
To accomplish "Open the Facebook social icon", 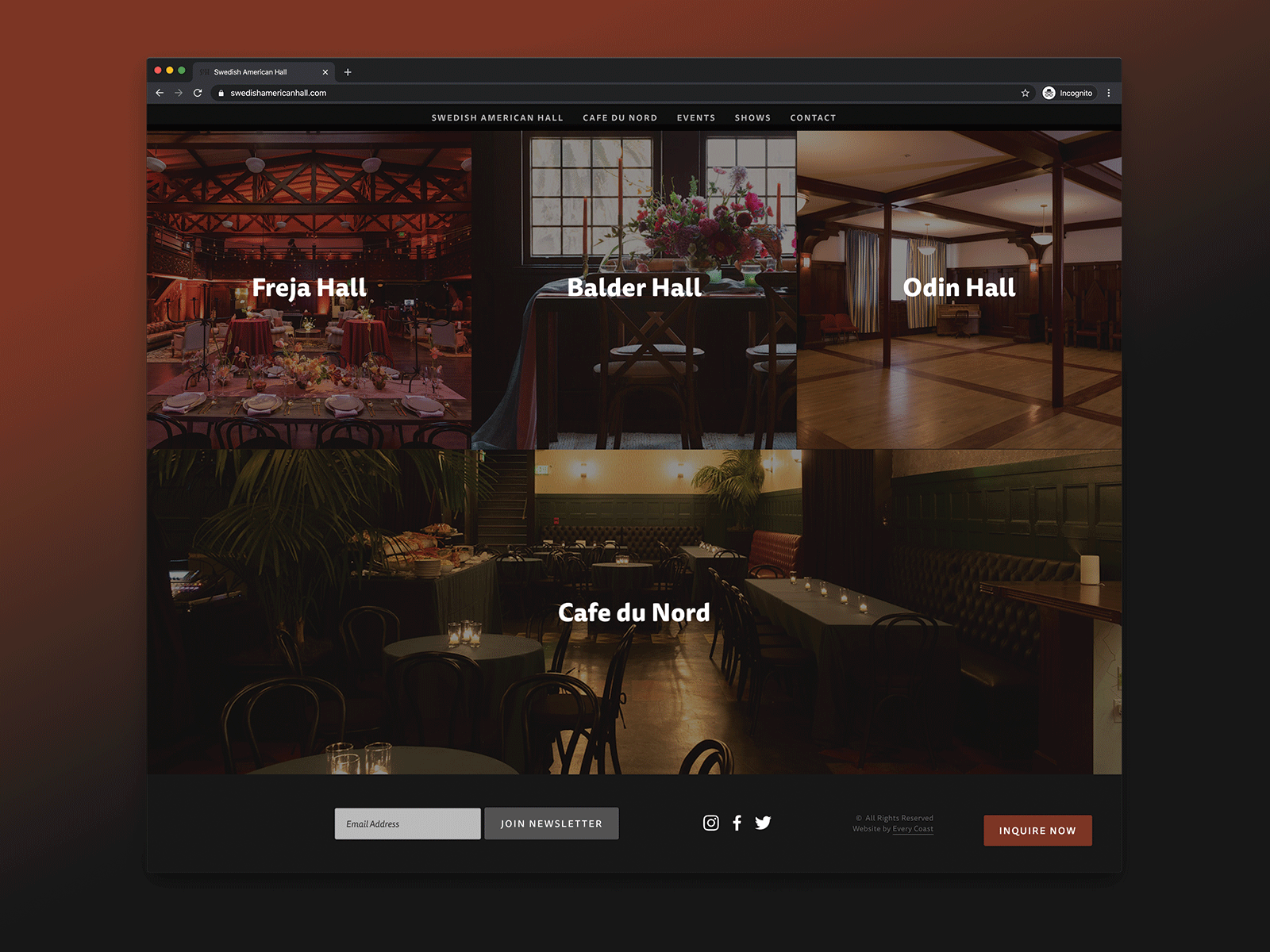I will coord(737,823).
